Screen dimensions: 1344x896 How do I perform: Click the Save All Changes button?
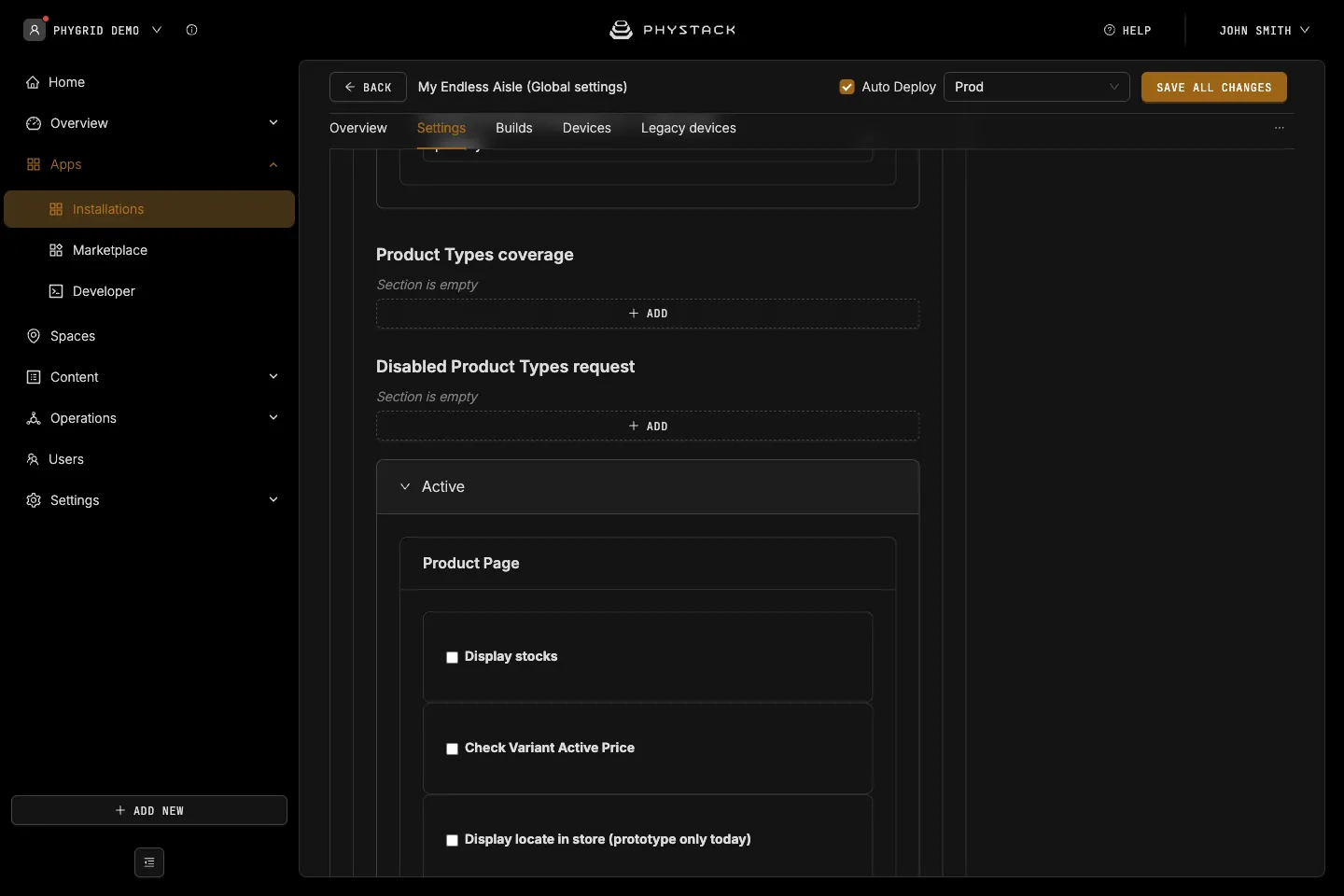click(1214, 87)
